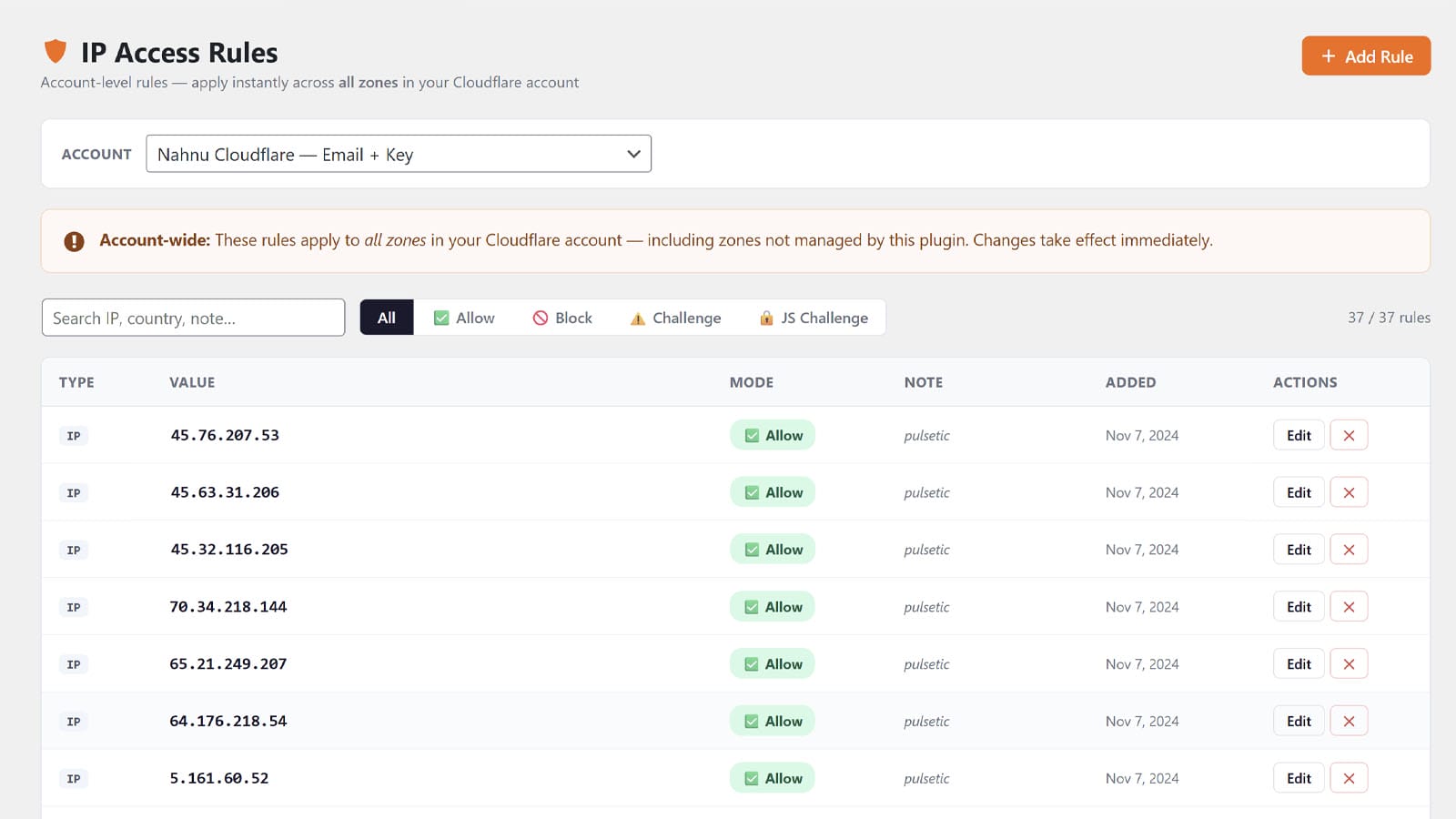Filter rules by Allow mode

[x=464, y=318]
